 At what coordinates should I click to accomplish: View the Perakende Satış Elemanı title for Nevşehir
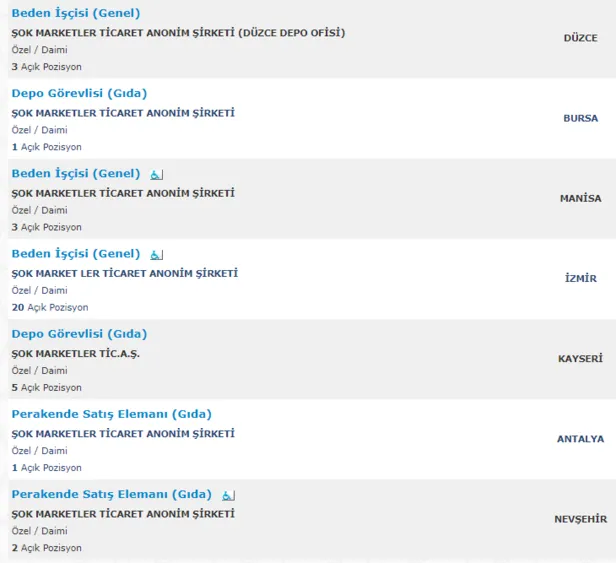[x=111, y=494]
